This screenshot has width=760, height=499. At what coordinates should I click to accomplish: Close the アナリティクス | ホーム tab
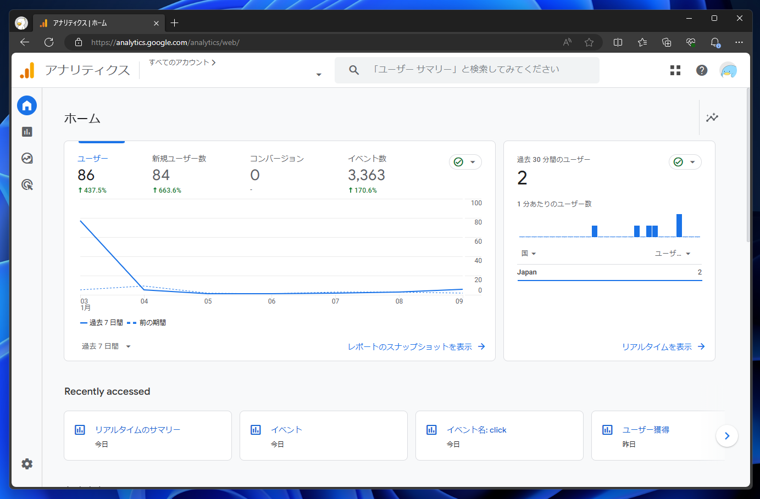pyautogui.click(x=156, y=23)
